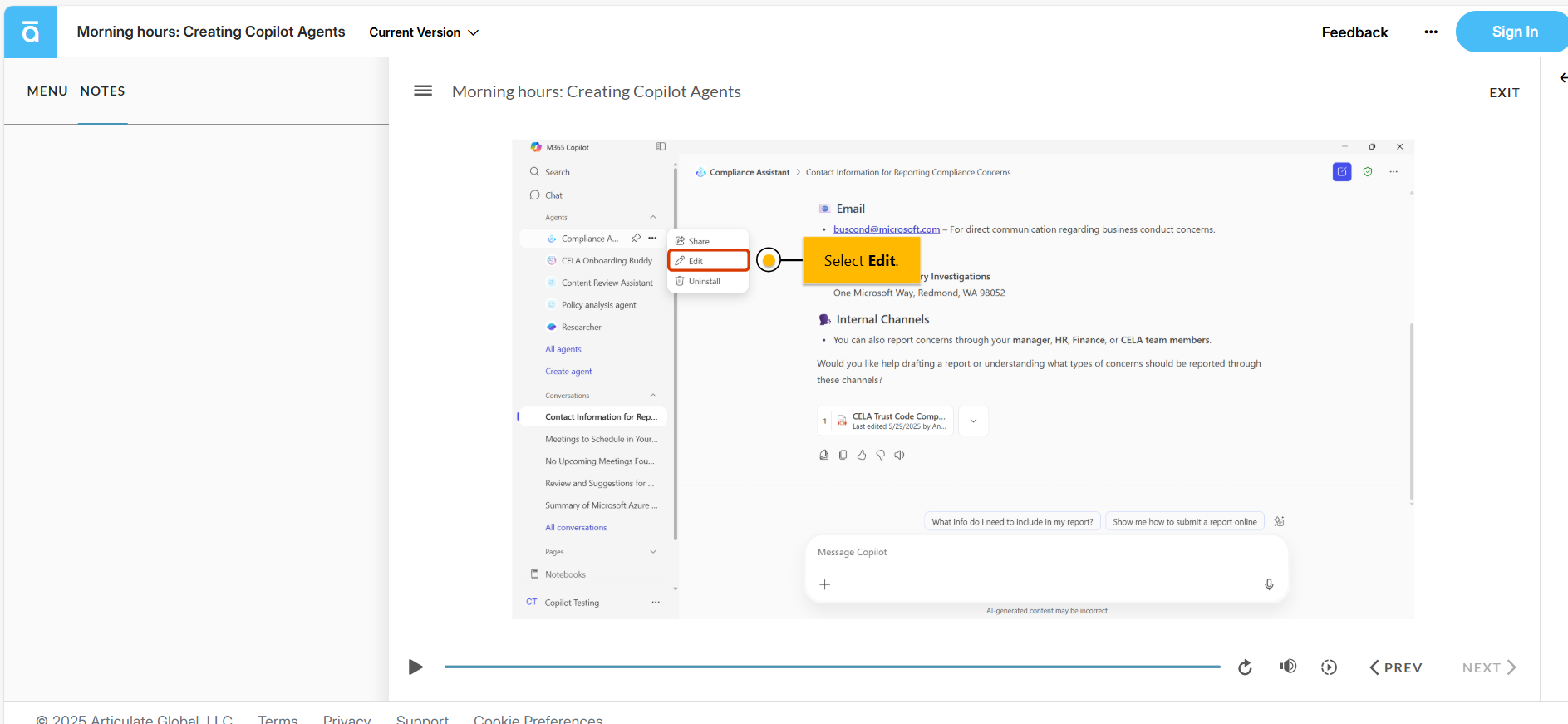
Task: Open ellipsis next to Copilot Testing
Action: tap(656, 603)
